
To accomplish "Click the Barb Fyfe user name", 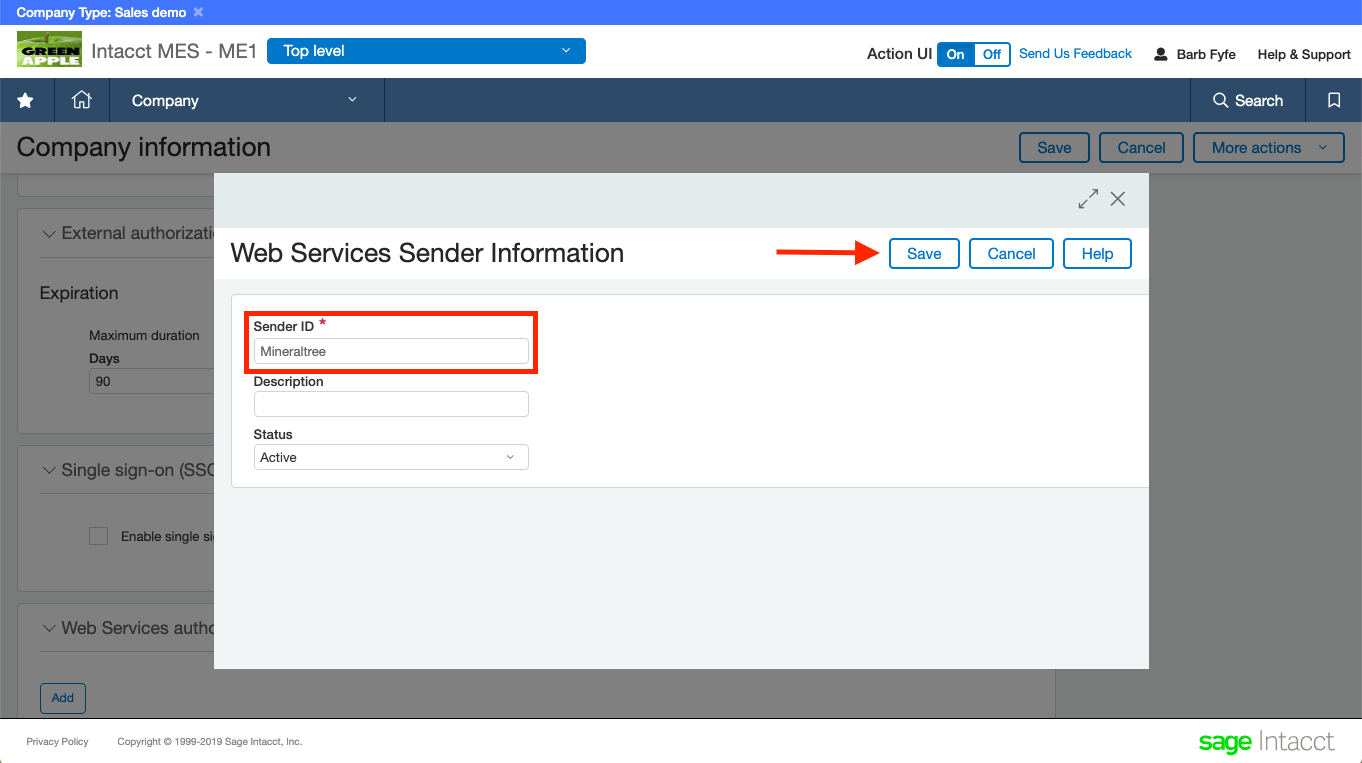I will (x=1206, y=54).
